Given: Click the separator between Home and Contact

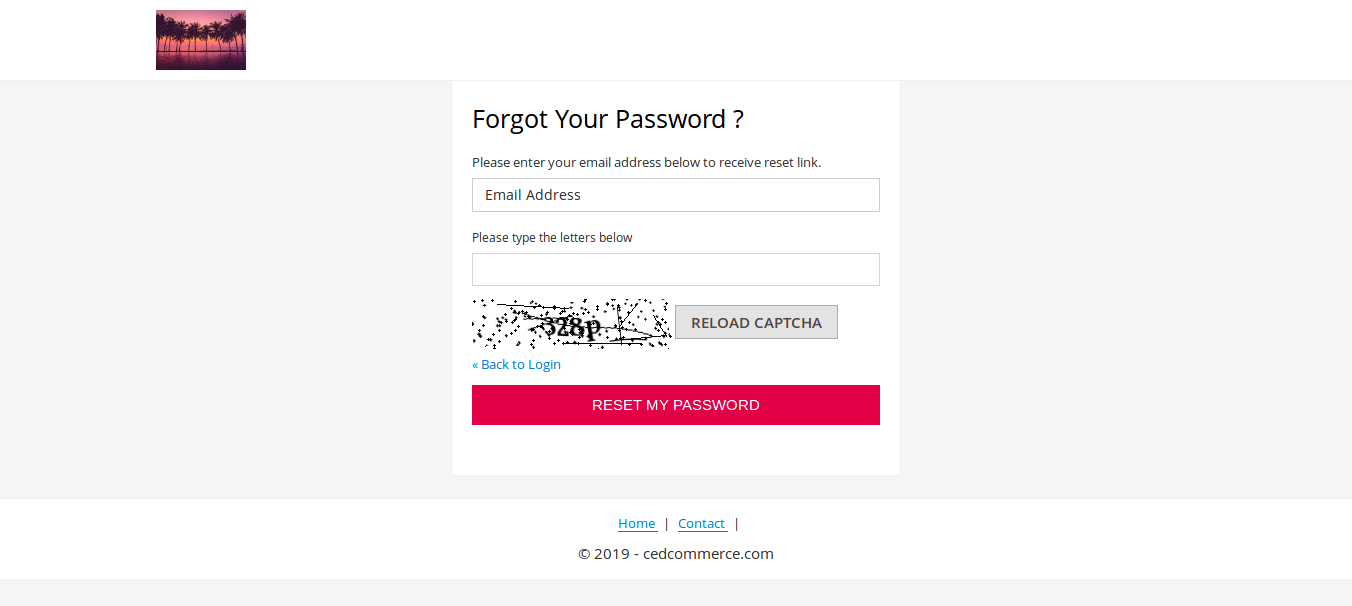Looking at the screenshot, I should 667,524.
